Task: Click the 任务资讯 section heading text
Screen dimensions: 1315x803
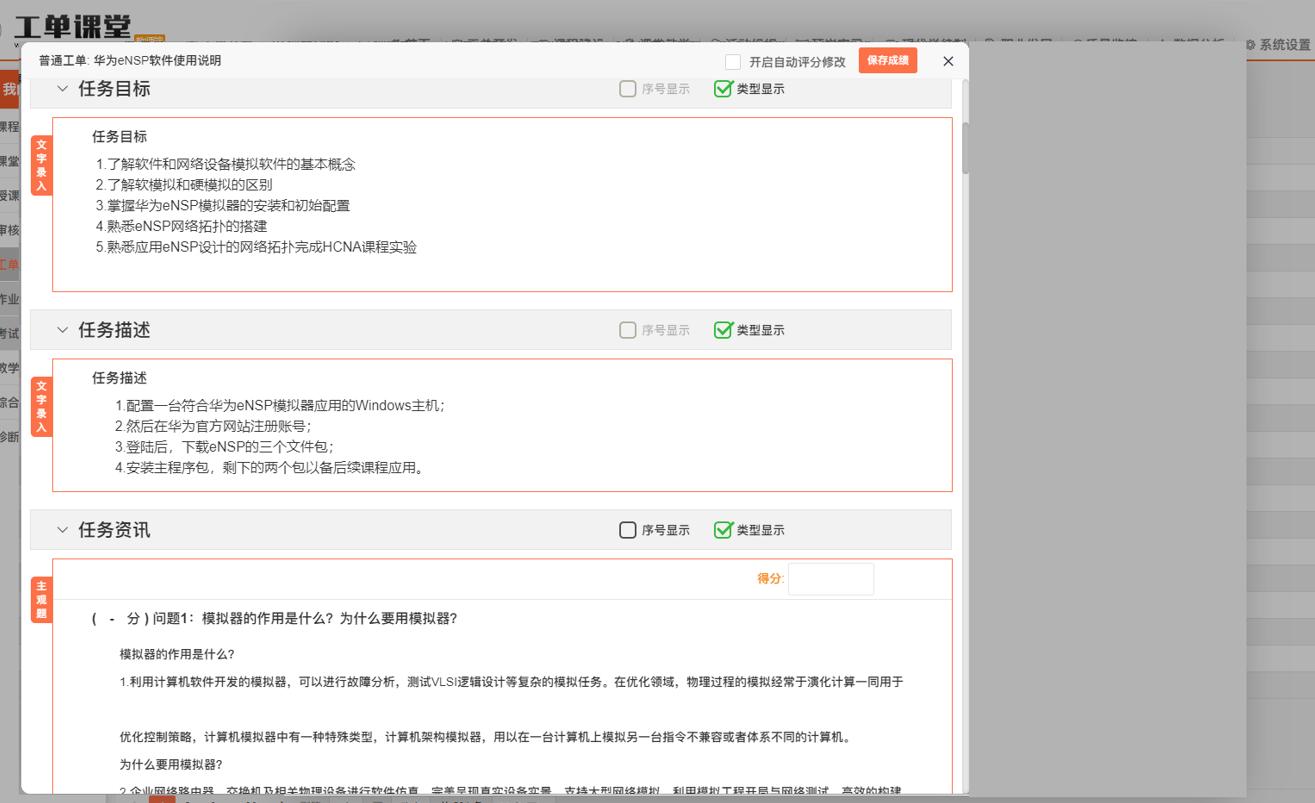Action: (114, 530)
